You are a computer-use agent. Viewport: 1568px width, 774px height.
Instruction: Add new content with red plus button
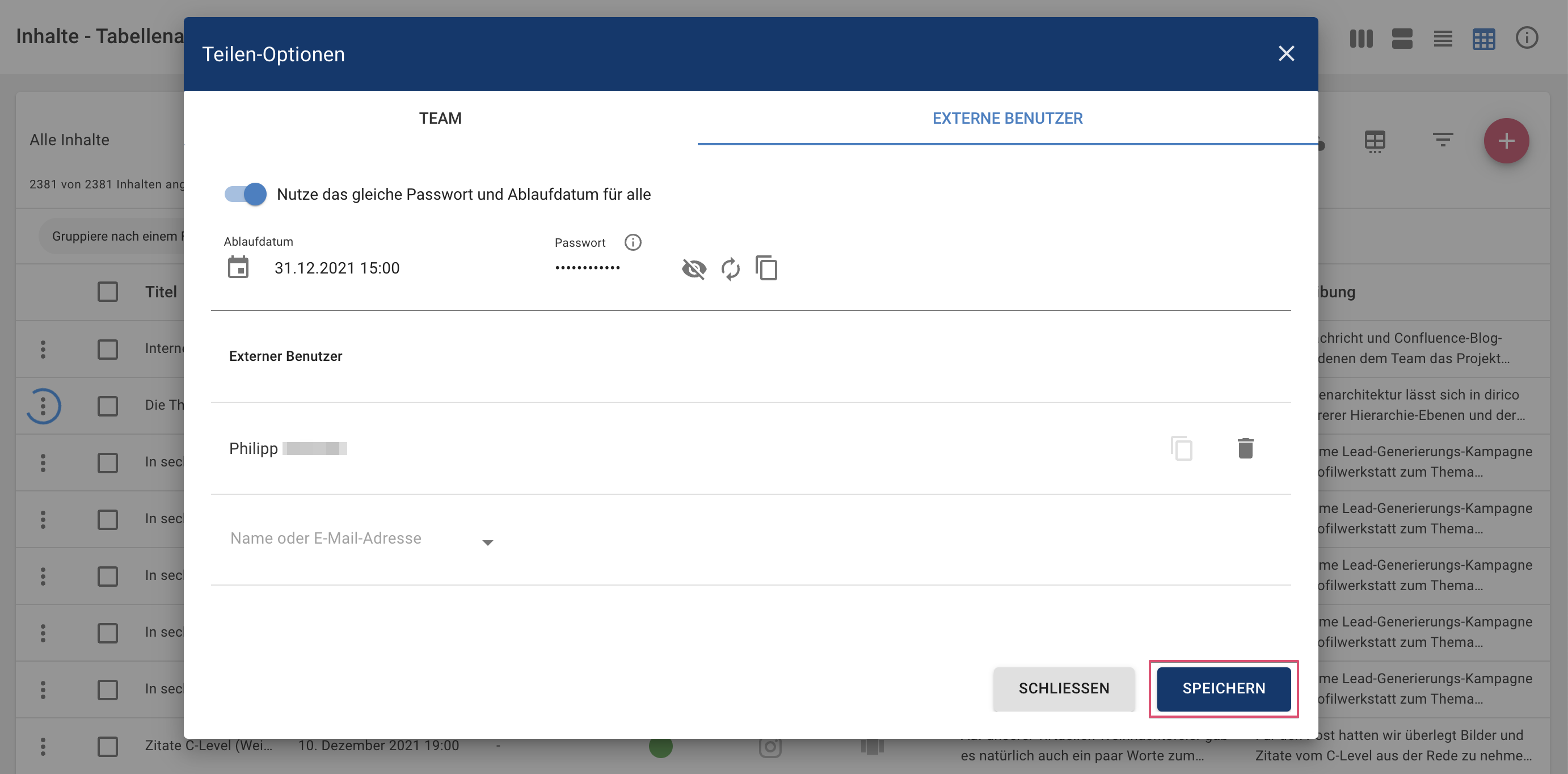[1506, 141]
